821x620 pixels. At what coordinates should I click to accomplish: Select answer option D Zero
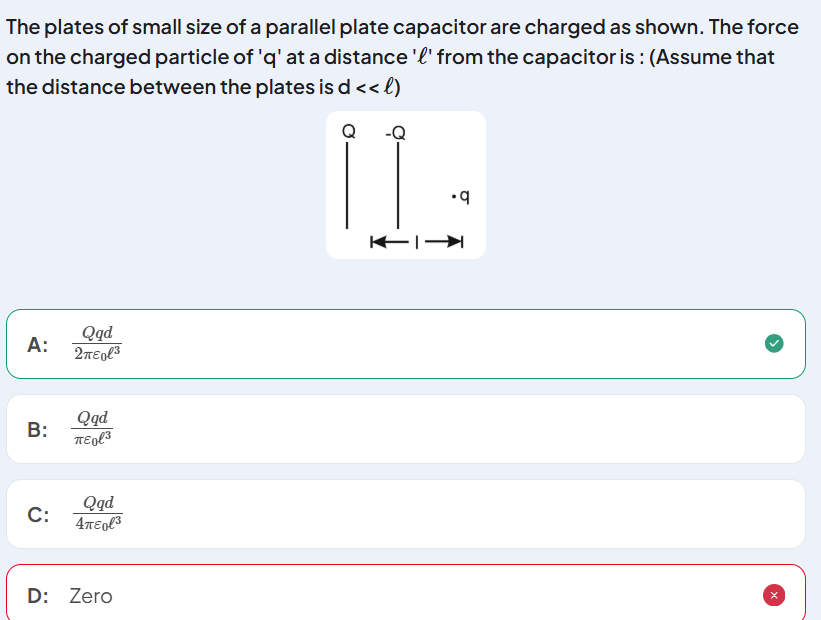tap(406, 593)
